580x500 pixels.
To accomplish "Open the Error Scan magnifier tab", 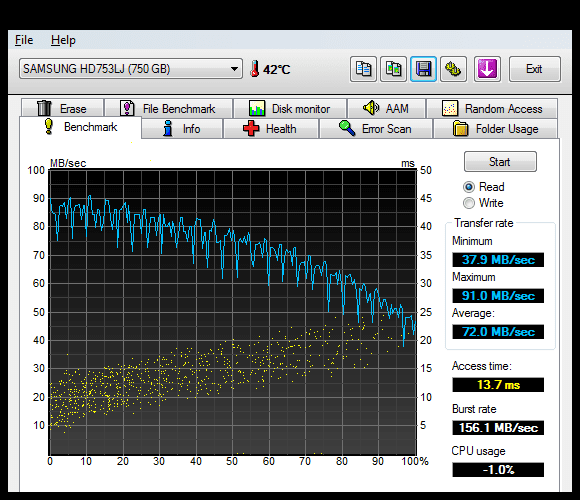I will click(x=376, y=129).
